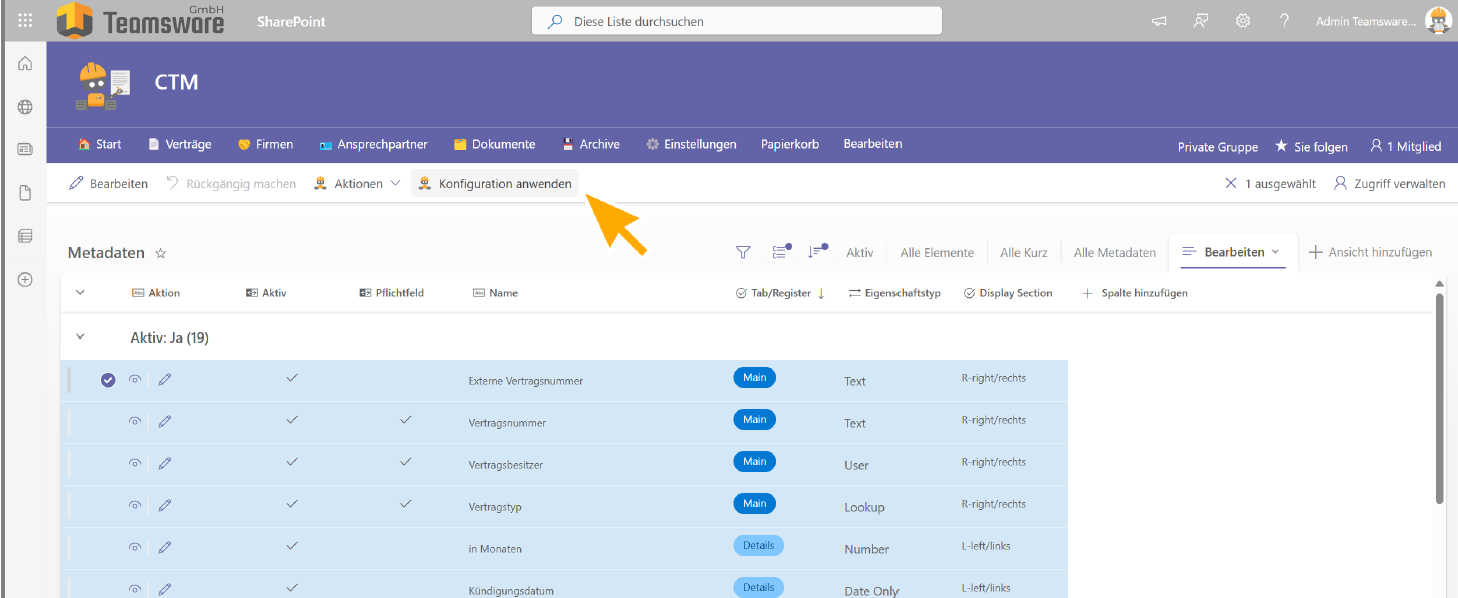Click the pencil edit icon for Vertragsnummer

pyautogui.click(x=165, y=421)
